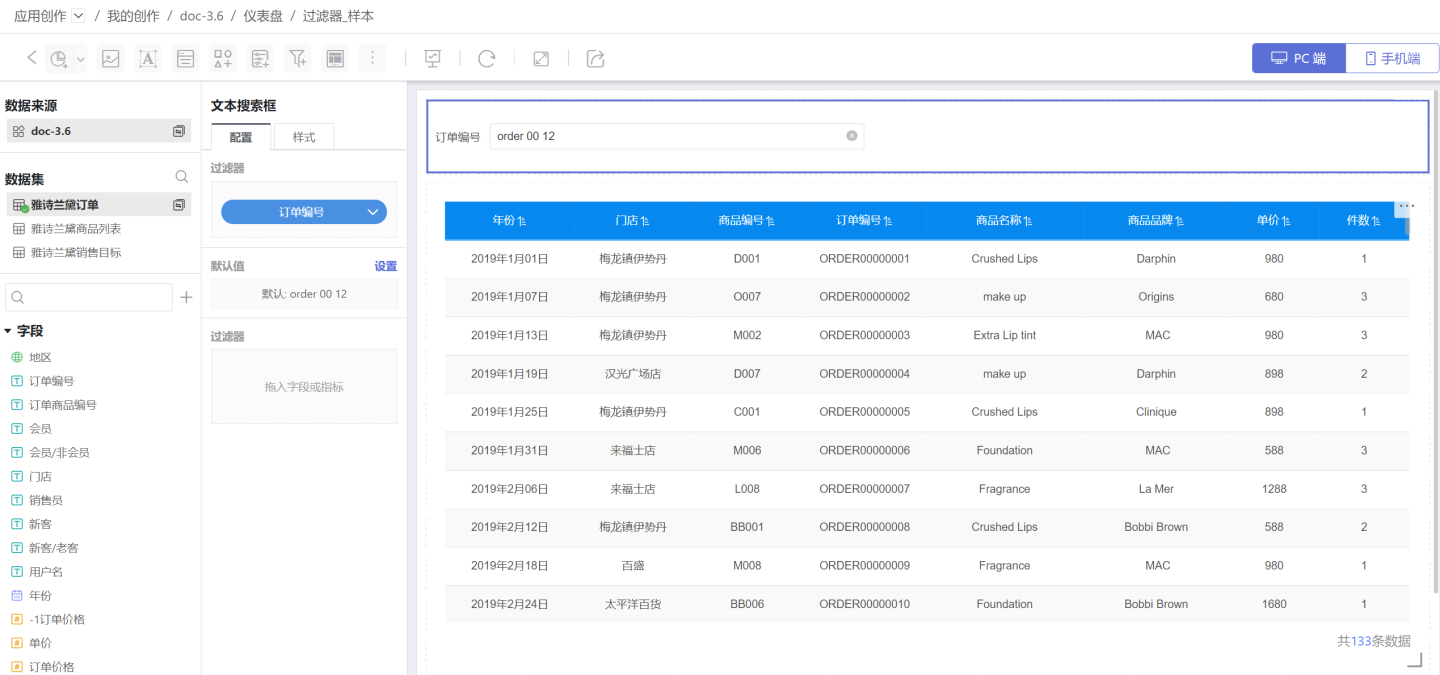This screenshot has width=1440, height=675.
Task: Select the 雅诗兰黛商品列表 dataset
Action: tap(76, 229)
